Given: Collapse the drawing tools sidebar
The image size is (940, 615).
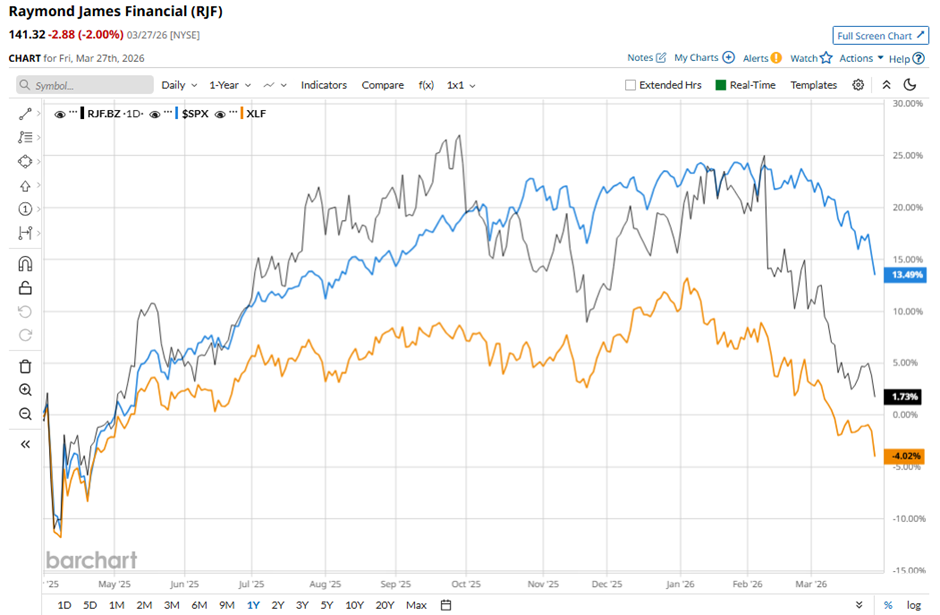Looking at the screenshot, I should point(25,444).
